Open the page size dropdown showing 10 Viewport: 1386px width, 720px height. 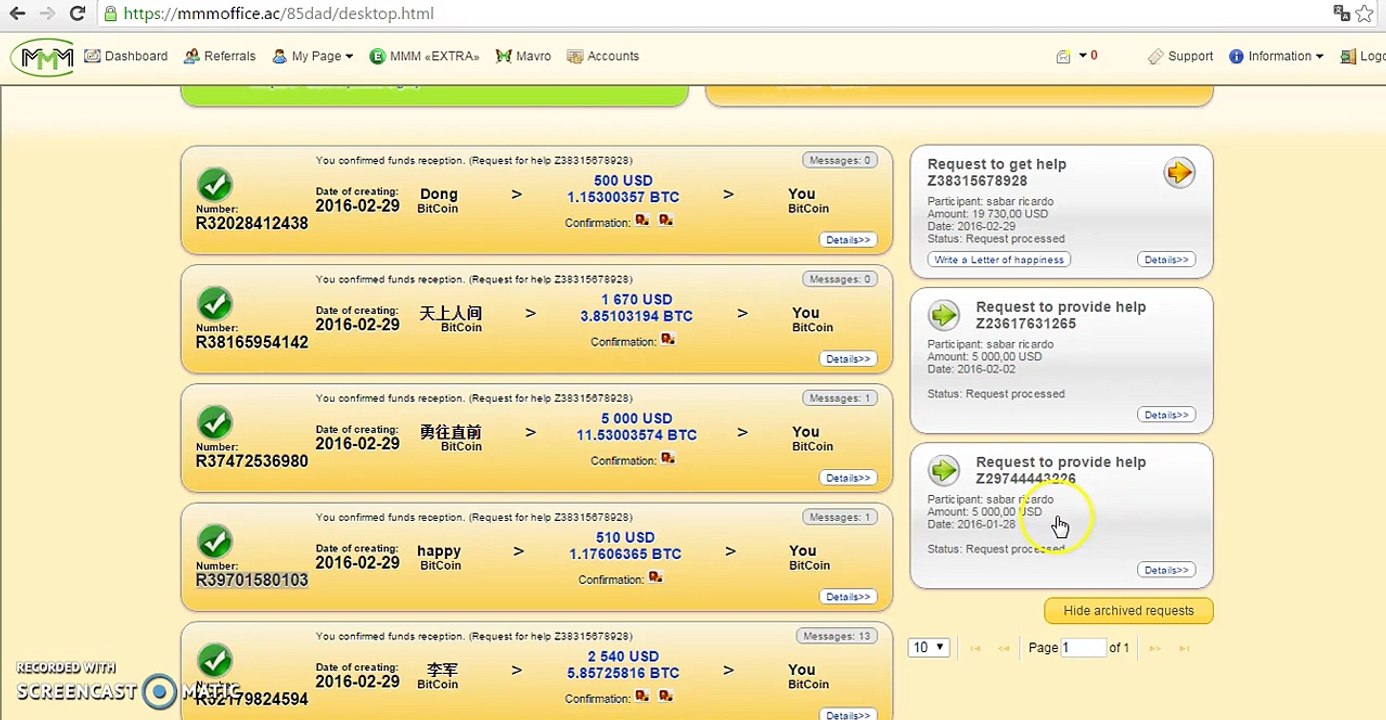pos(928,647)
